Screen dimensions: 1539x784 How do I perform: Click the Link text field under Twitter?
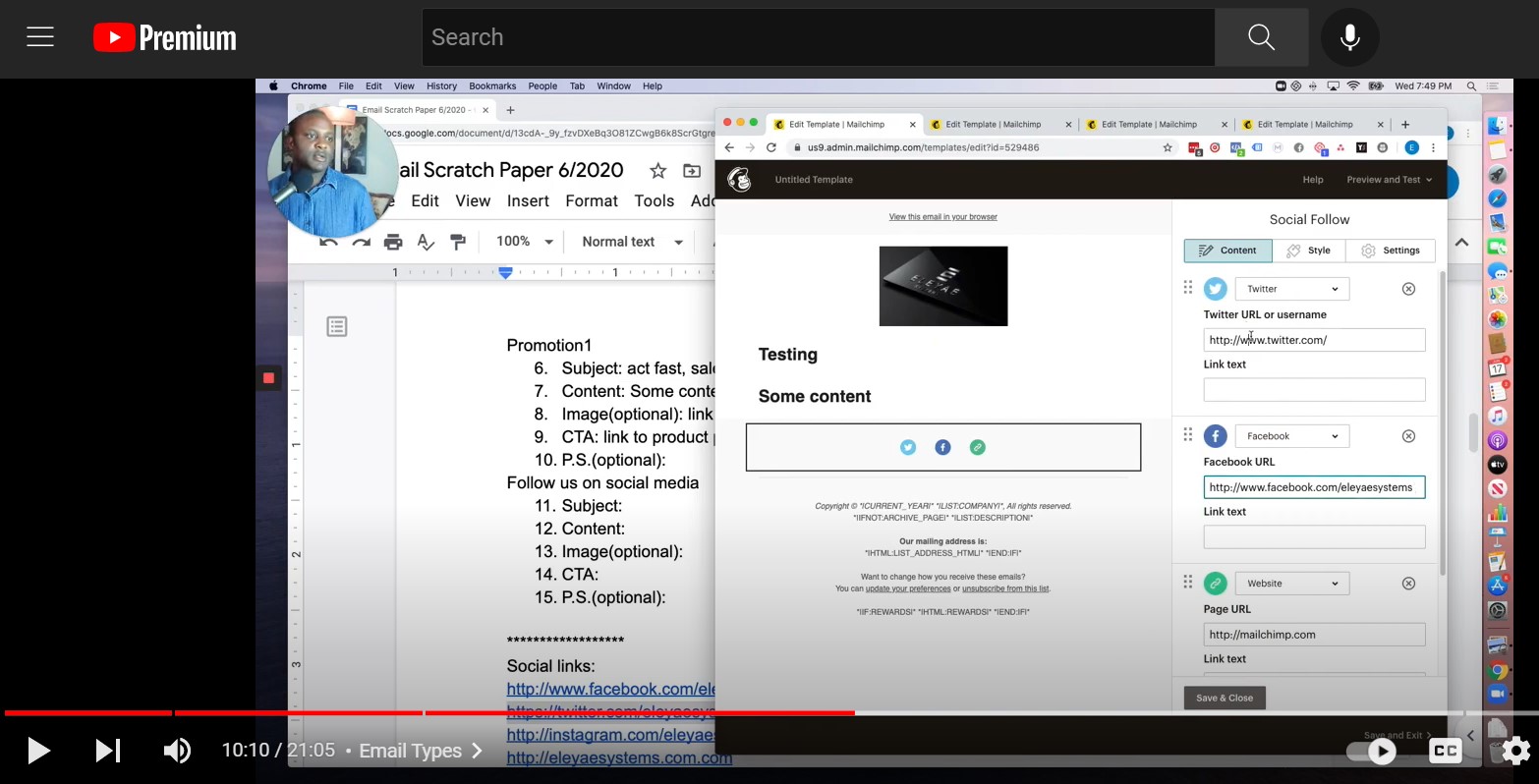coord(1314,389)
